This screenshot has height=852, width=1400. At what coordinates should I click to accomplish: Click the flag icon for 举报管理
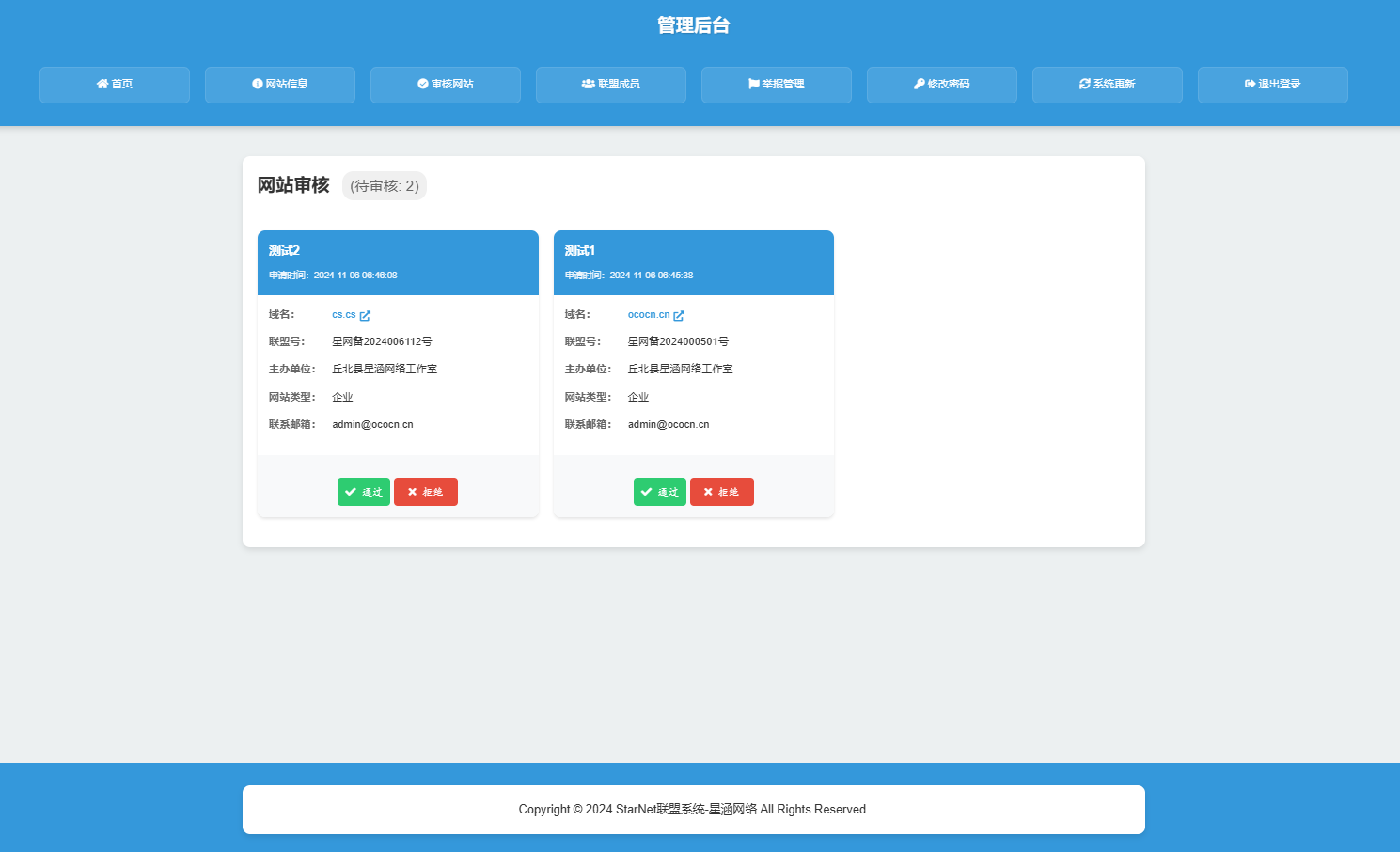(x=753, y=85)
